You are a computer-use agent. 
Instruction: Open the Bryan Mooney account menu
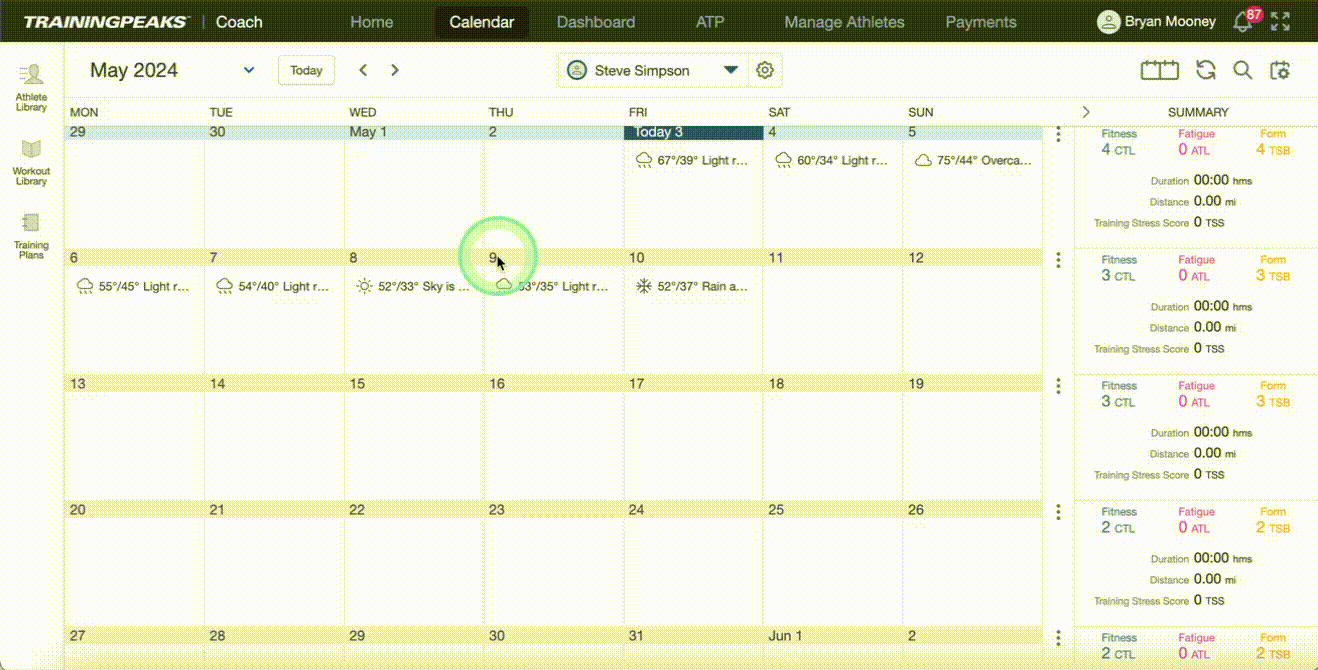coord(1157,22)
